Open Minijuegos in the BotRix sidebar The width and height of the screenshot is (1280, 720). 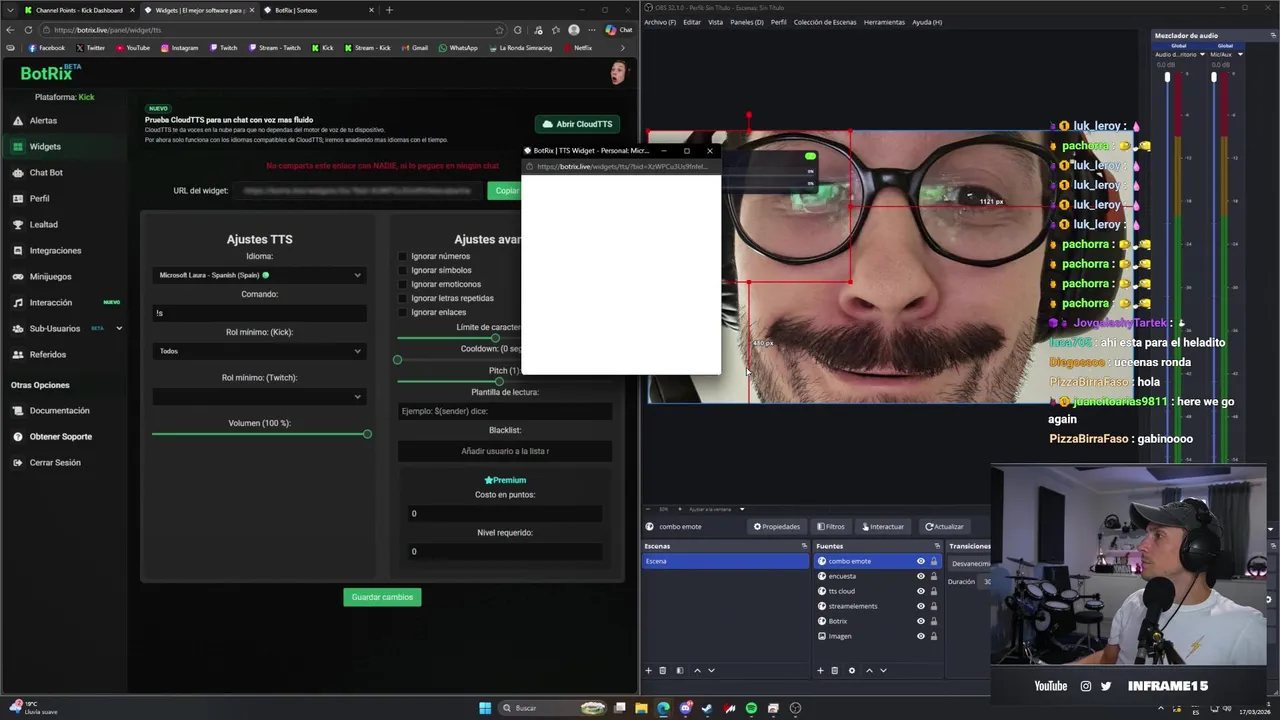click(50, 276)
